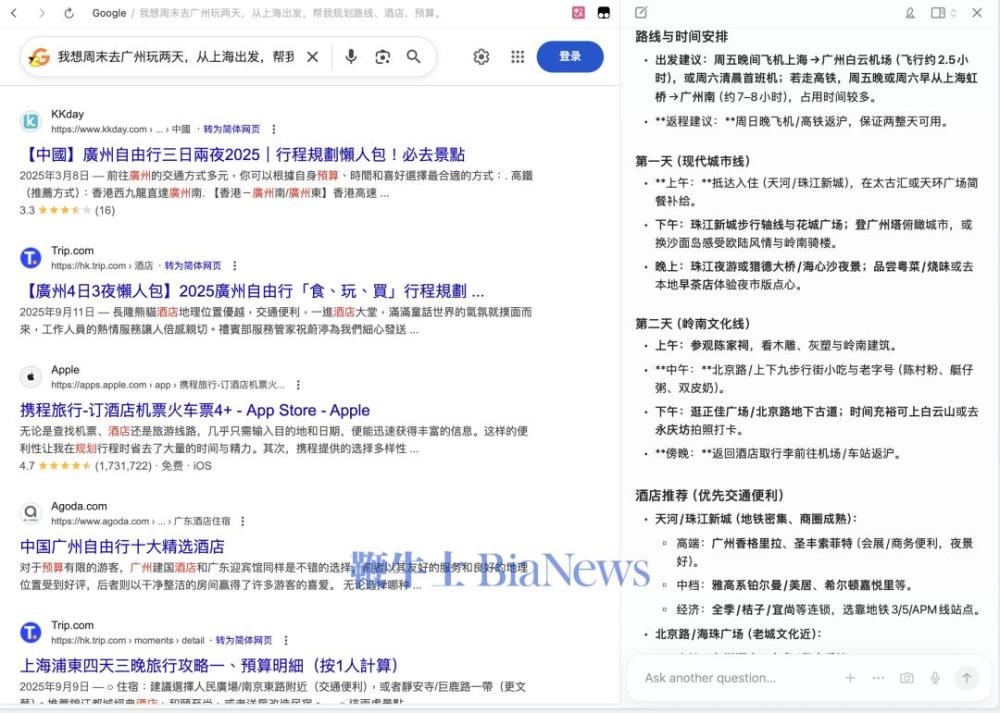Open Google Lens image search
This screenshot has width=1000, height=713.
[382, 57]
